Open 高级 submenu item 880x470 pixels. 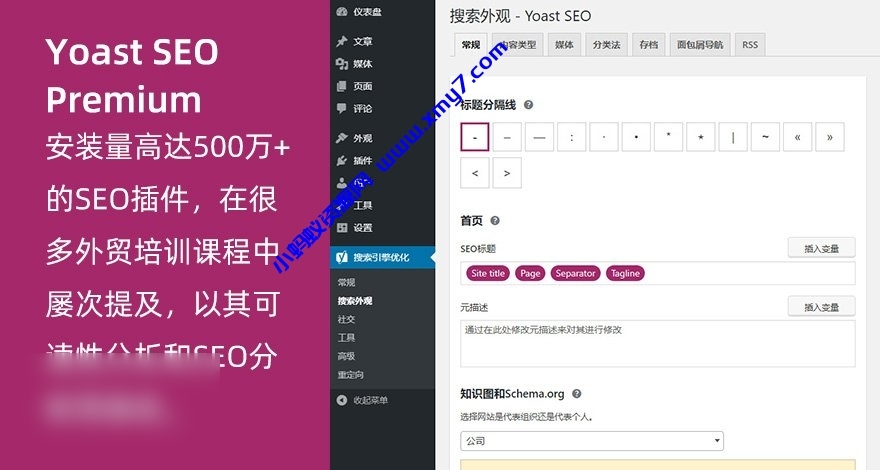coord(346,356)
